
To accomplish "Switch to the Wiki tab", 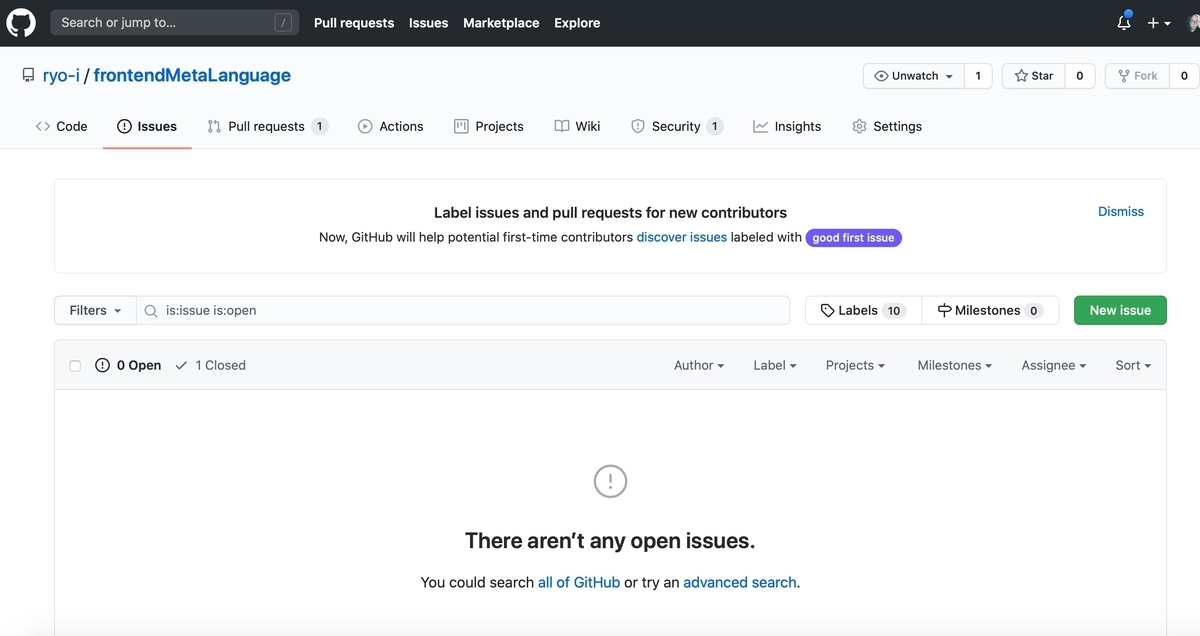I will [577, 126].
